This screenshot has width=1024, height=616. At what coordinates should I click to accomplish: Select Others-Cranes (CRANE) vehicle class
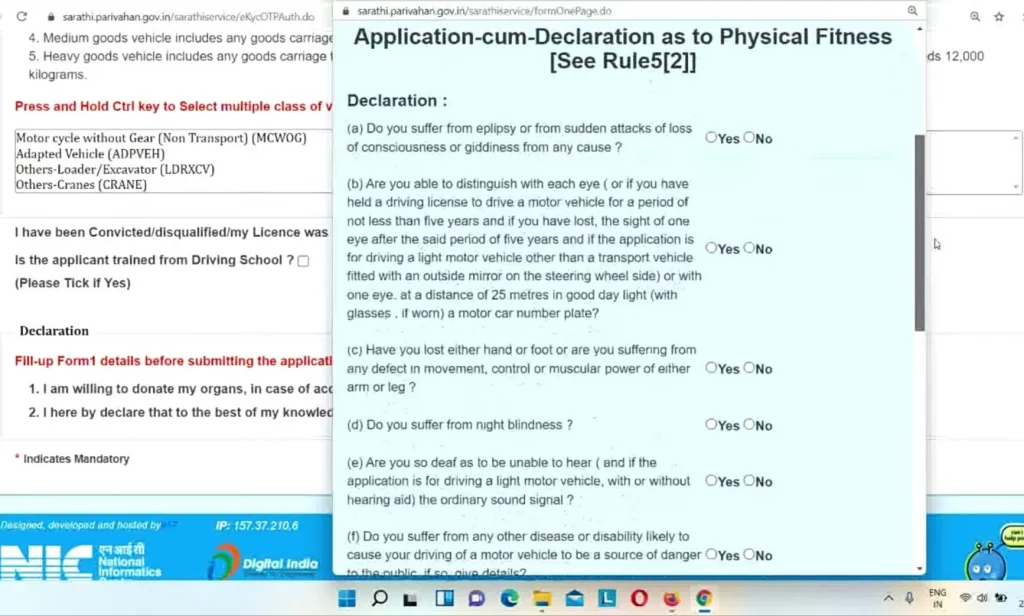[81, 185]
